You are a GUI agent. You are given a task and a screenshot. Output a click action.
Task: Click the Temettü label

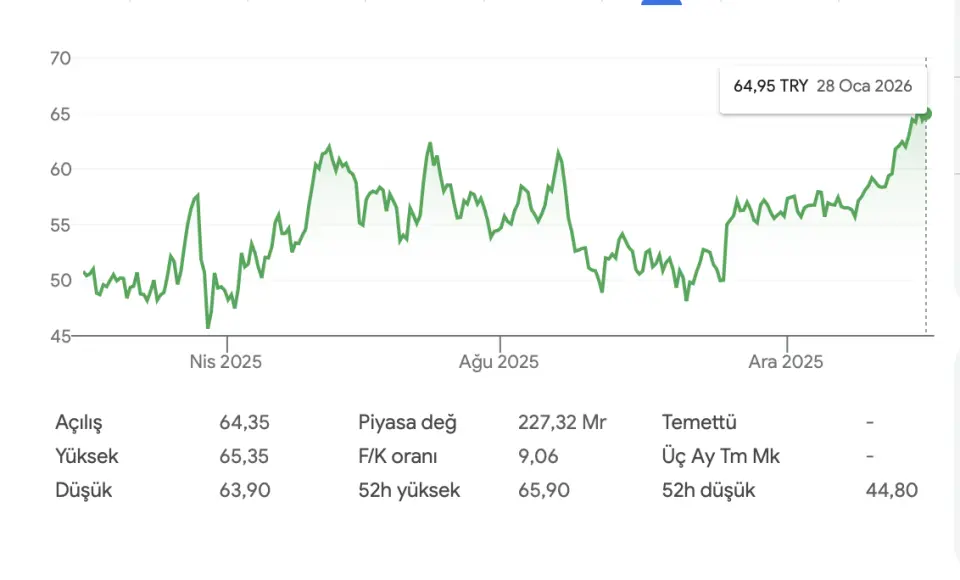(x=706, y=423)
